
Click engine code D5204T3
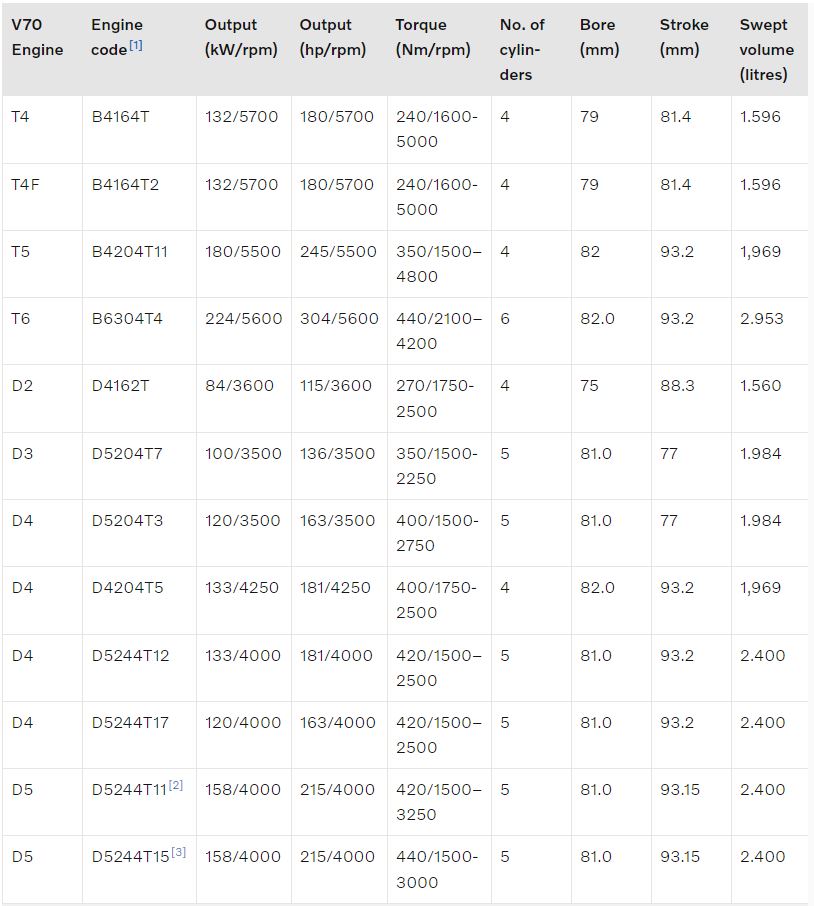pyautogui.click(x=128, y=521)
